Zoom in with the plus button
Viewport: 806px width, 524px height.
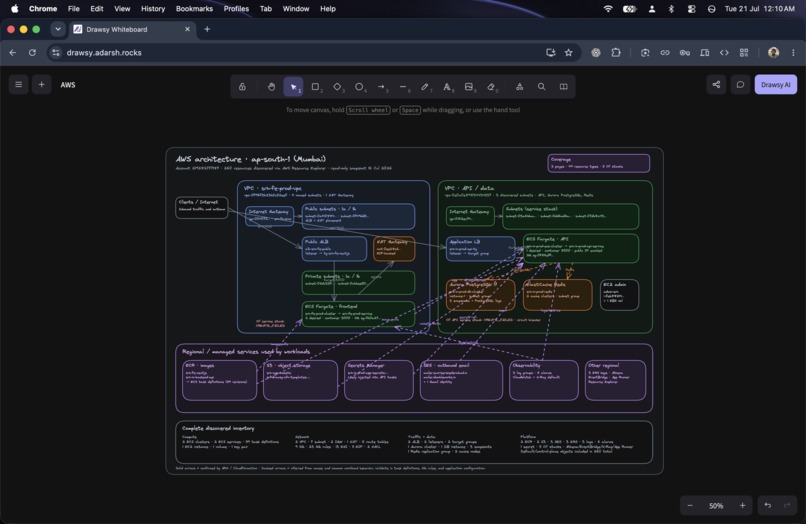(x=742, y=505)
